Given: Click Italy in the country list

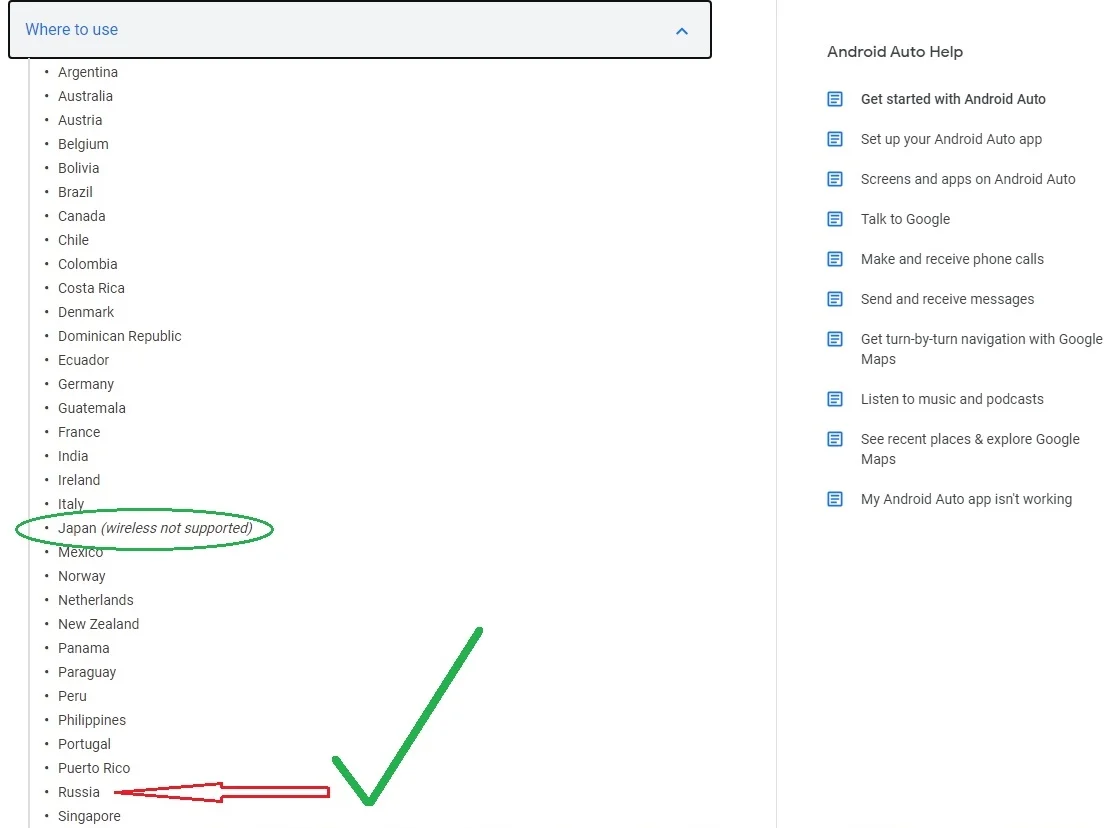Looking at the screenshot, I should [x=71, y=504].
